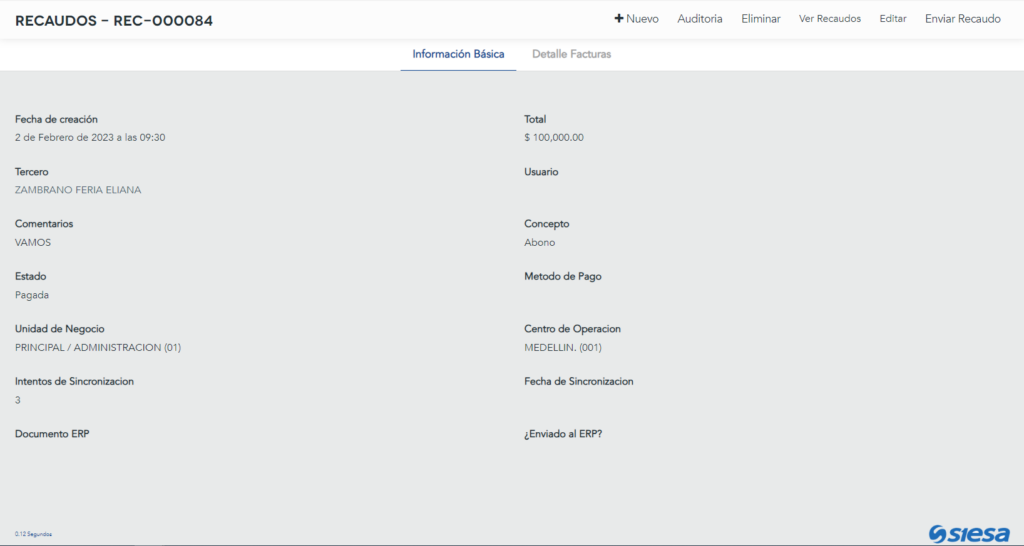Open the Auditoria option
Viewport: 1024px width, 546px height.
tap(699, 19)
